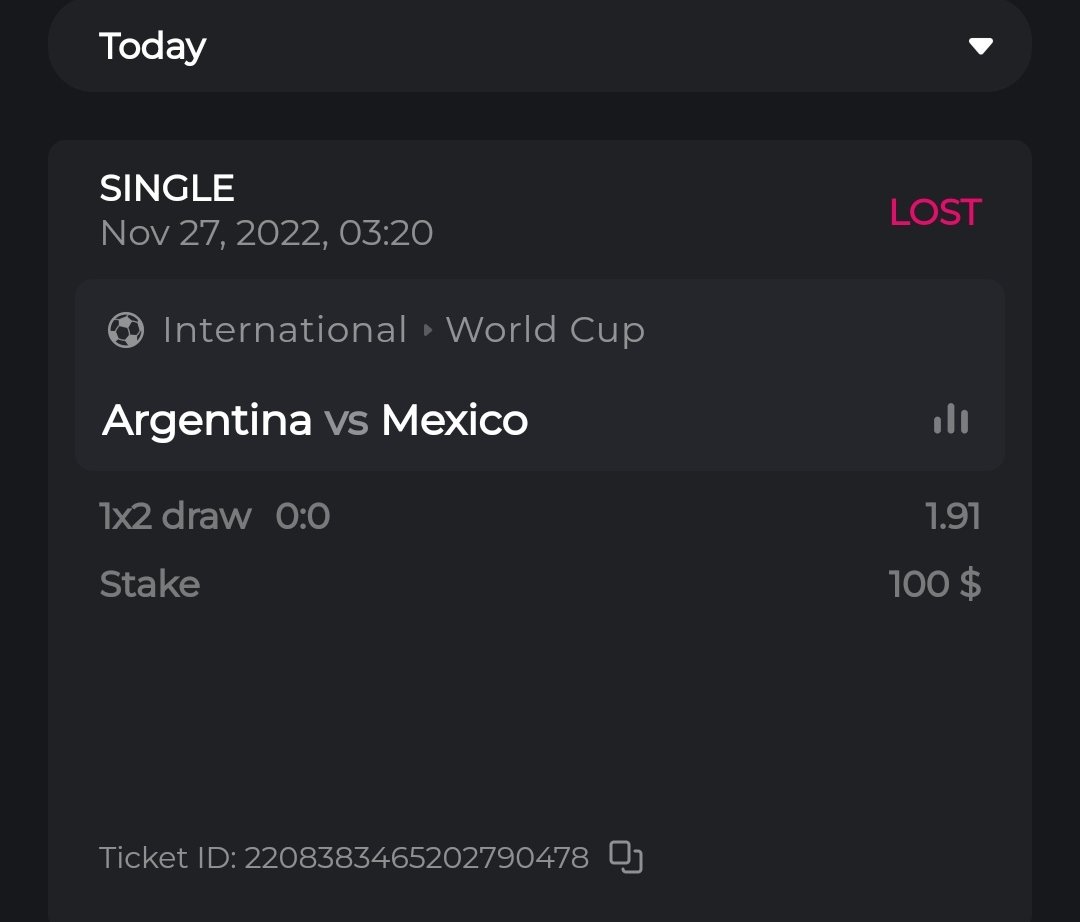1080x922 pixels.
Task: Open match statistics bar chart icon
Action: pos(951,419)
